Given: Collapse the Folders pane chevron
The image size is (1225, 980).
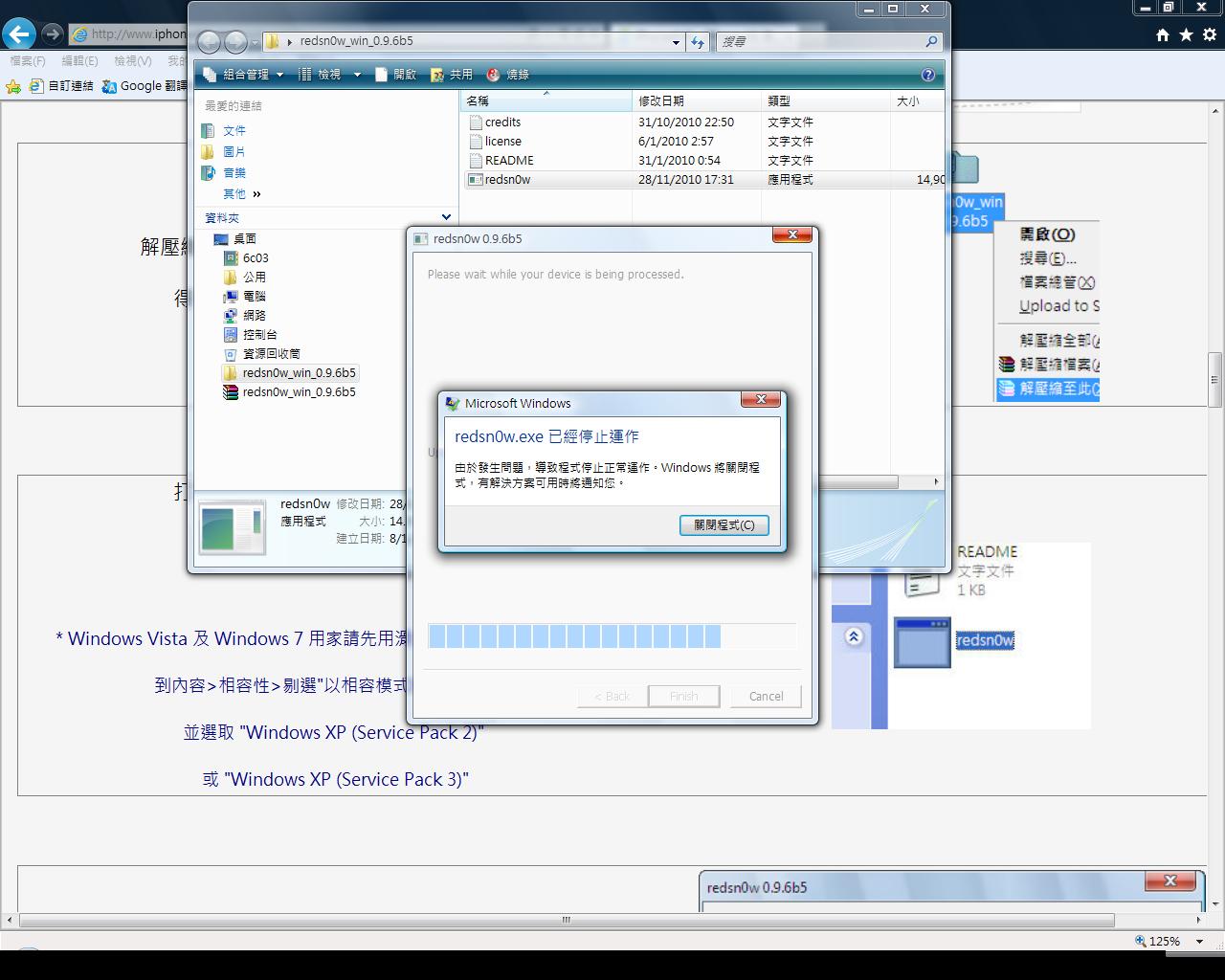Looking at the screenshot, I should point(446,218).
